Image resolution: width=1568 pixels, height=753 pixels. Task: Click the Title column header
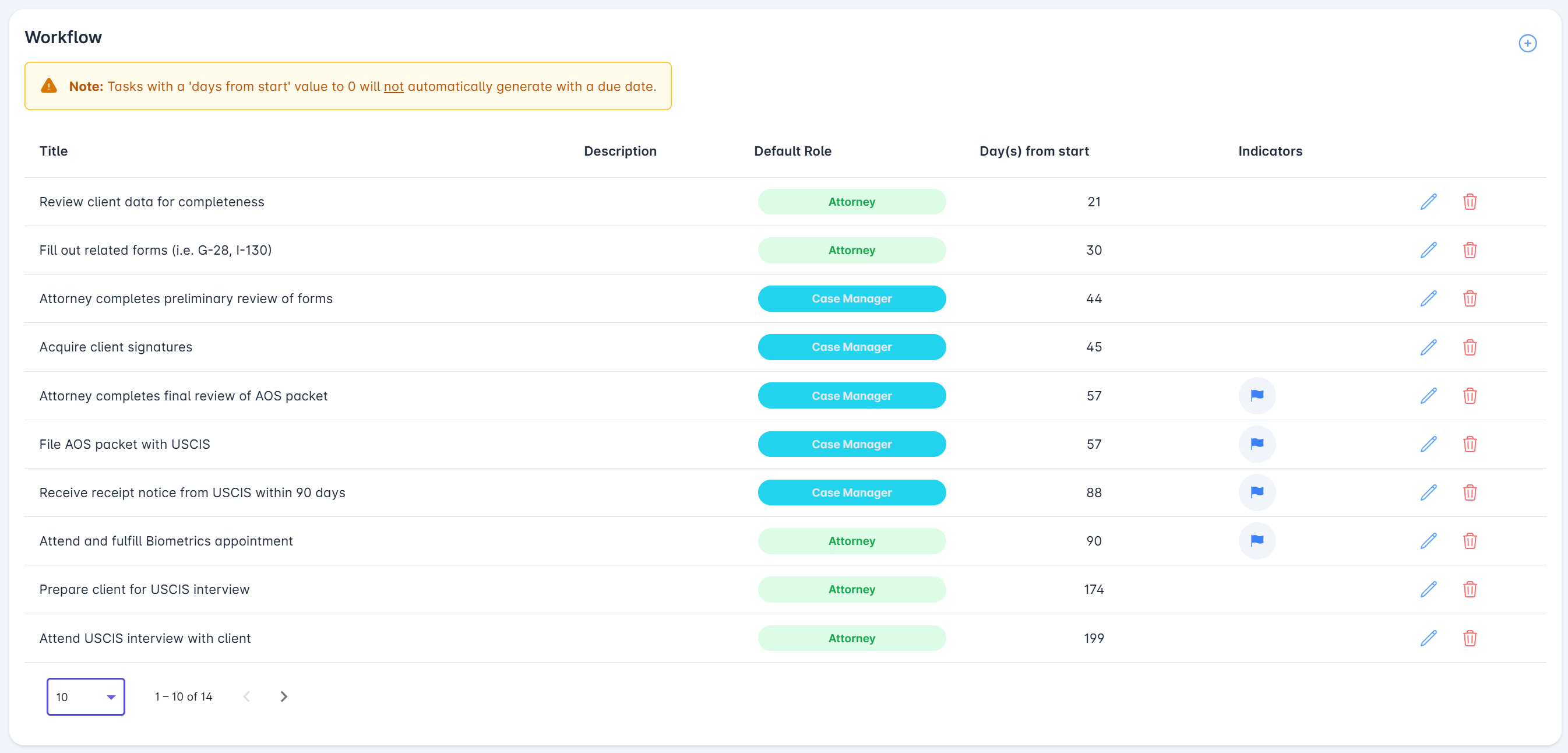[54, 151]
